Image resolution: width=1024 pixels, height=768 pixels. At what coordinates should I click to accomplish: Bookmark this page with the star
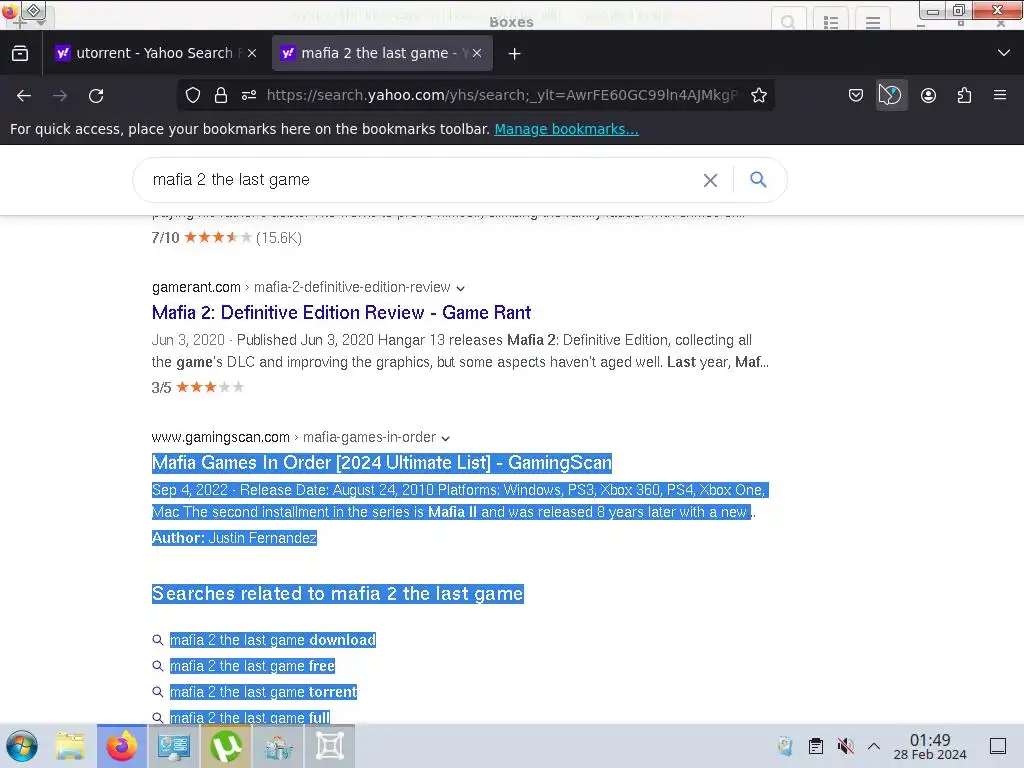point(759,95)
